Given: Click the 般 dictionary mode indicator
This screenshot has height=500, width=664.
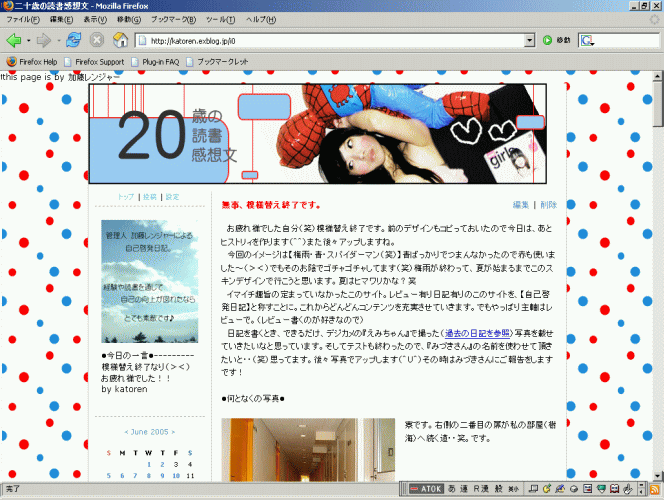Looking at the screenshot, I should pyautogui.click(x=499, y=489).
